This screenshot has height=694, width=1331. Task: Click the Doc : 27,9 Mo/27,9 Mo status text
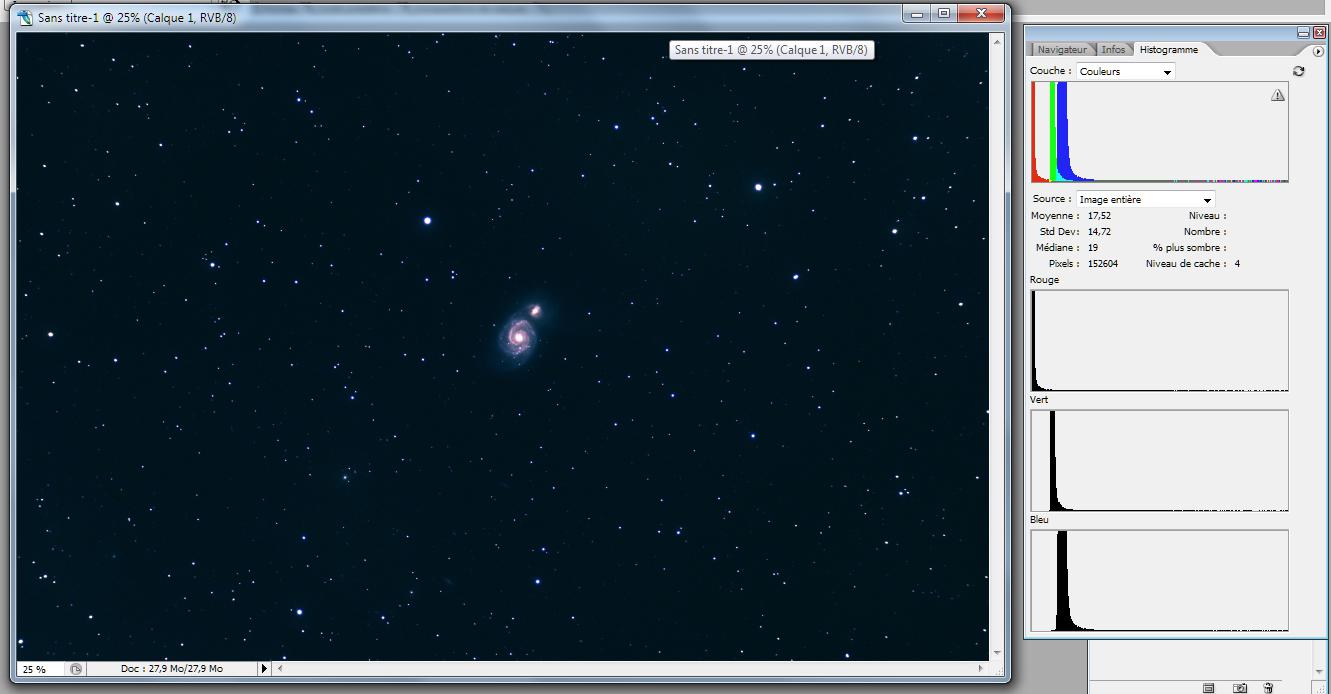point(172,669)
